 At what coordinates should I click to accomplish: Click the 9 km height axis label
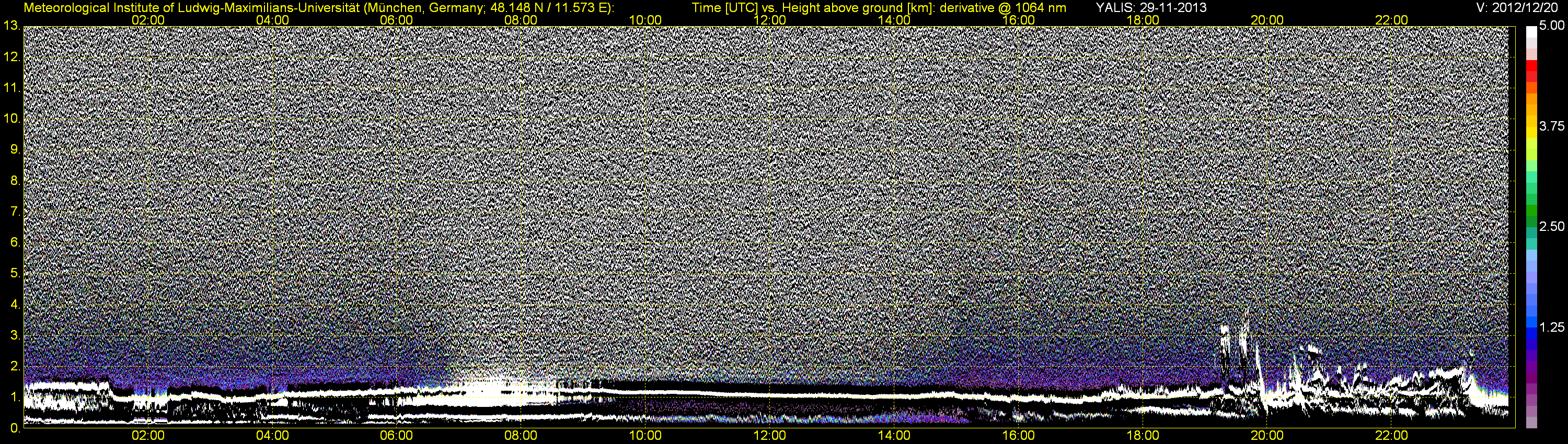pos(15,149)
